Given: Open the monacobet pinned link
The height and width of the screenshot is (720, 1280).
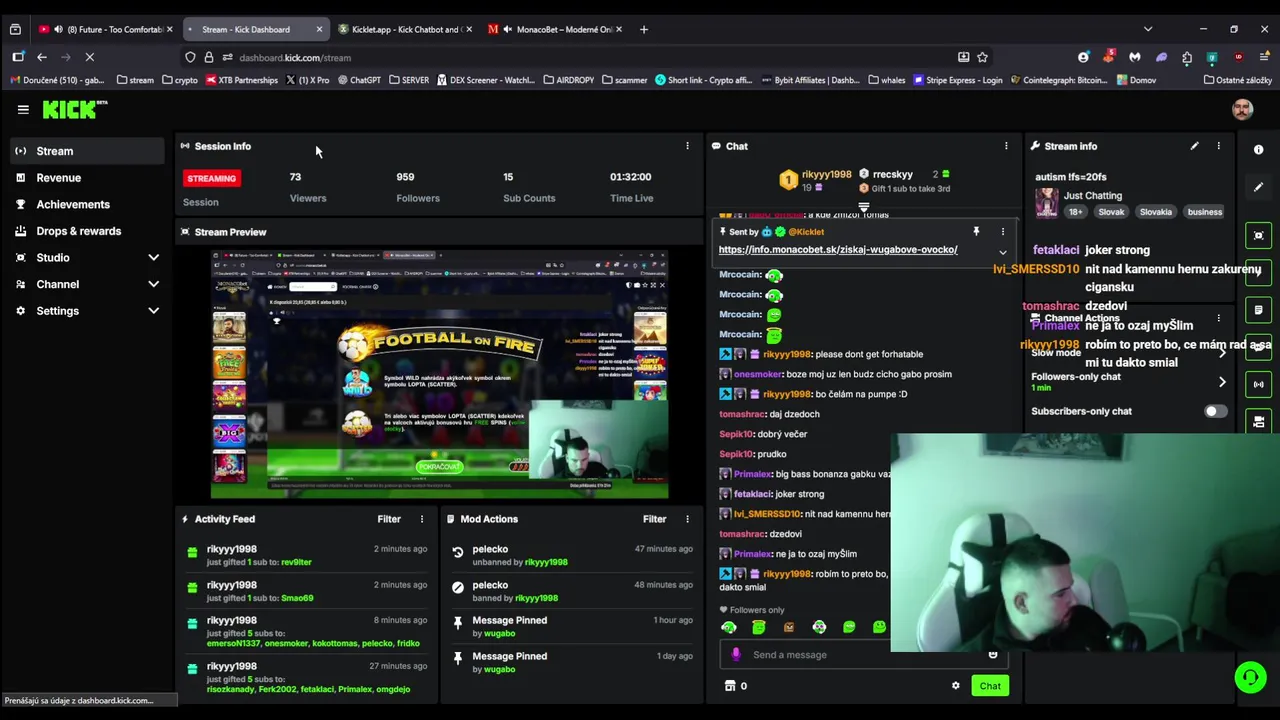Looking at the screenshot, I should click(838, 250).
